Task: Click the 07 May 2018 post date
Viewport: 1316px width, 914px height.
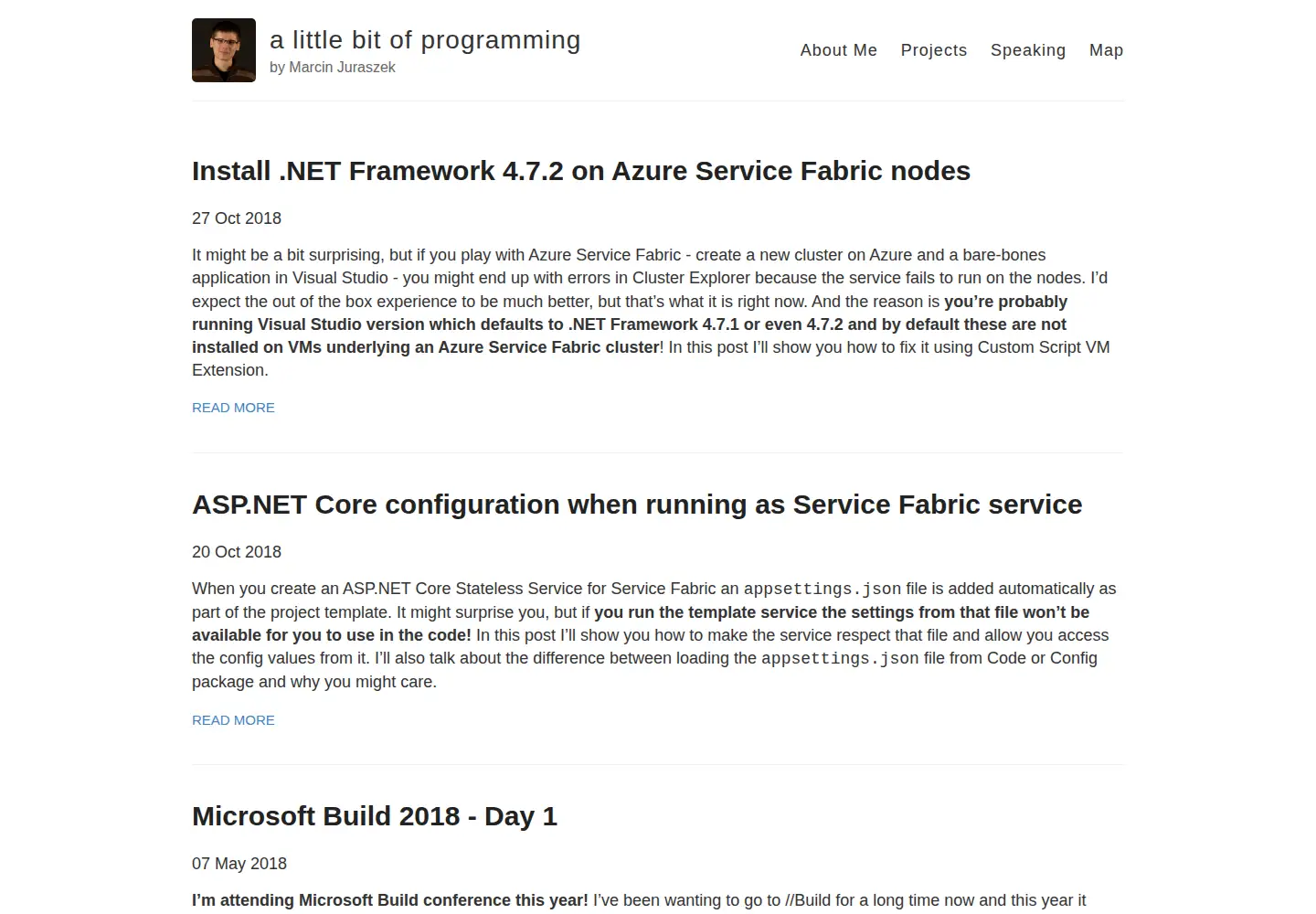Action: point(239,864)
